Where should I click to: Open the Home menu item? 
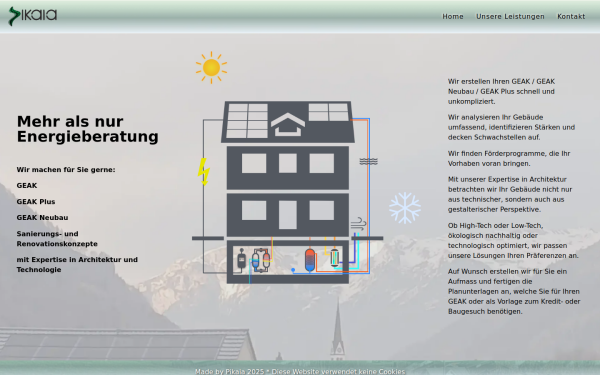coord(453,16)
